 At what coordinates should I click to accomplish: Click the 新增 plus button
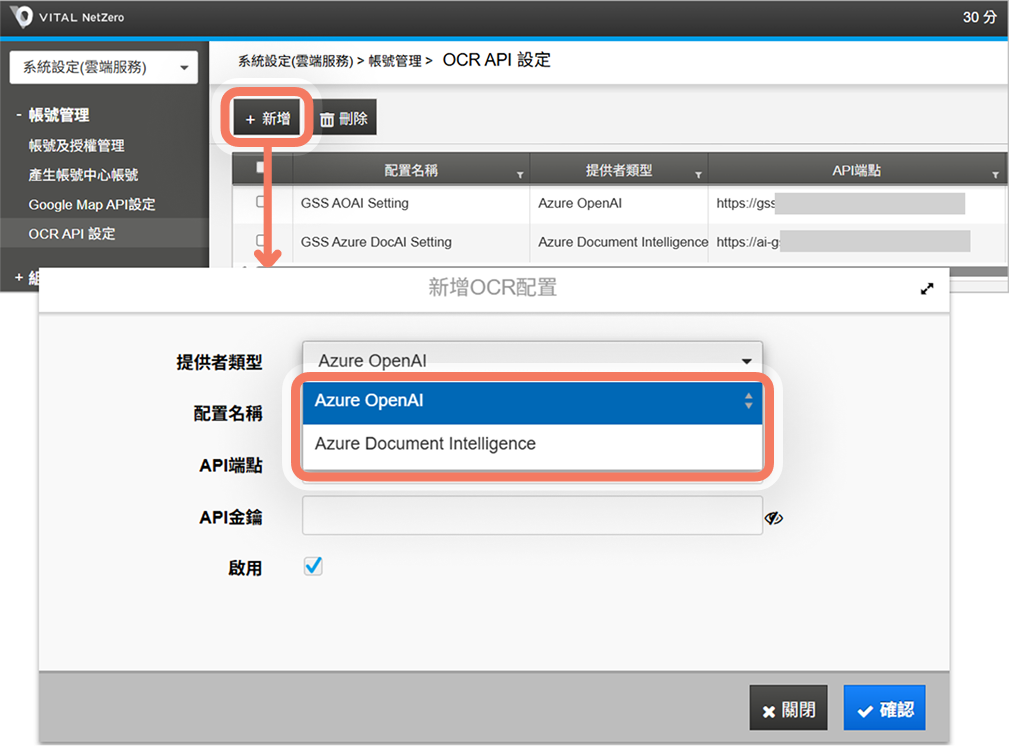click(267, 119)
